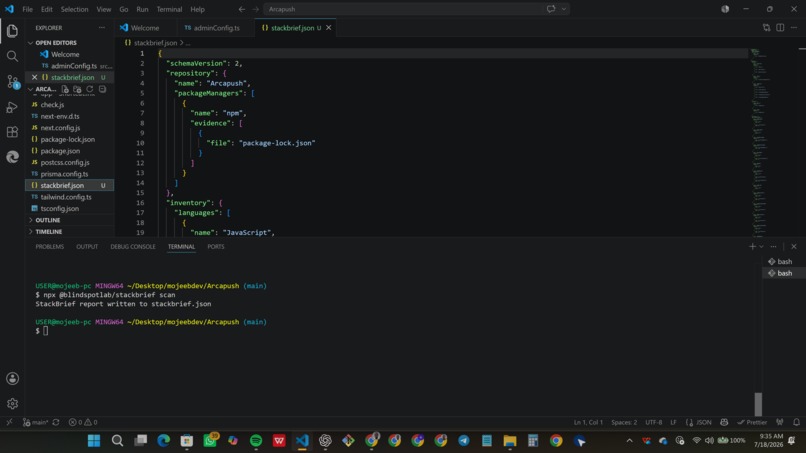Viewport: 806px width, 453px height.
Task: Open Copilot status icon in status bar
Action: tap(724, 422)
